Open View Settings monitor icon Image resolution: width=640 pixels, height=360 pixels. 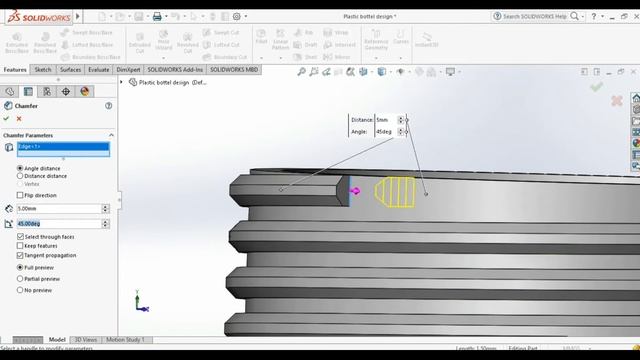450,72
